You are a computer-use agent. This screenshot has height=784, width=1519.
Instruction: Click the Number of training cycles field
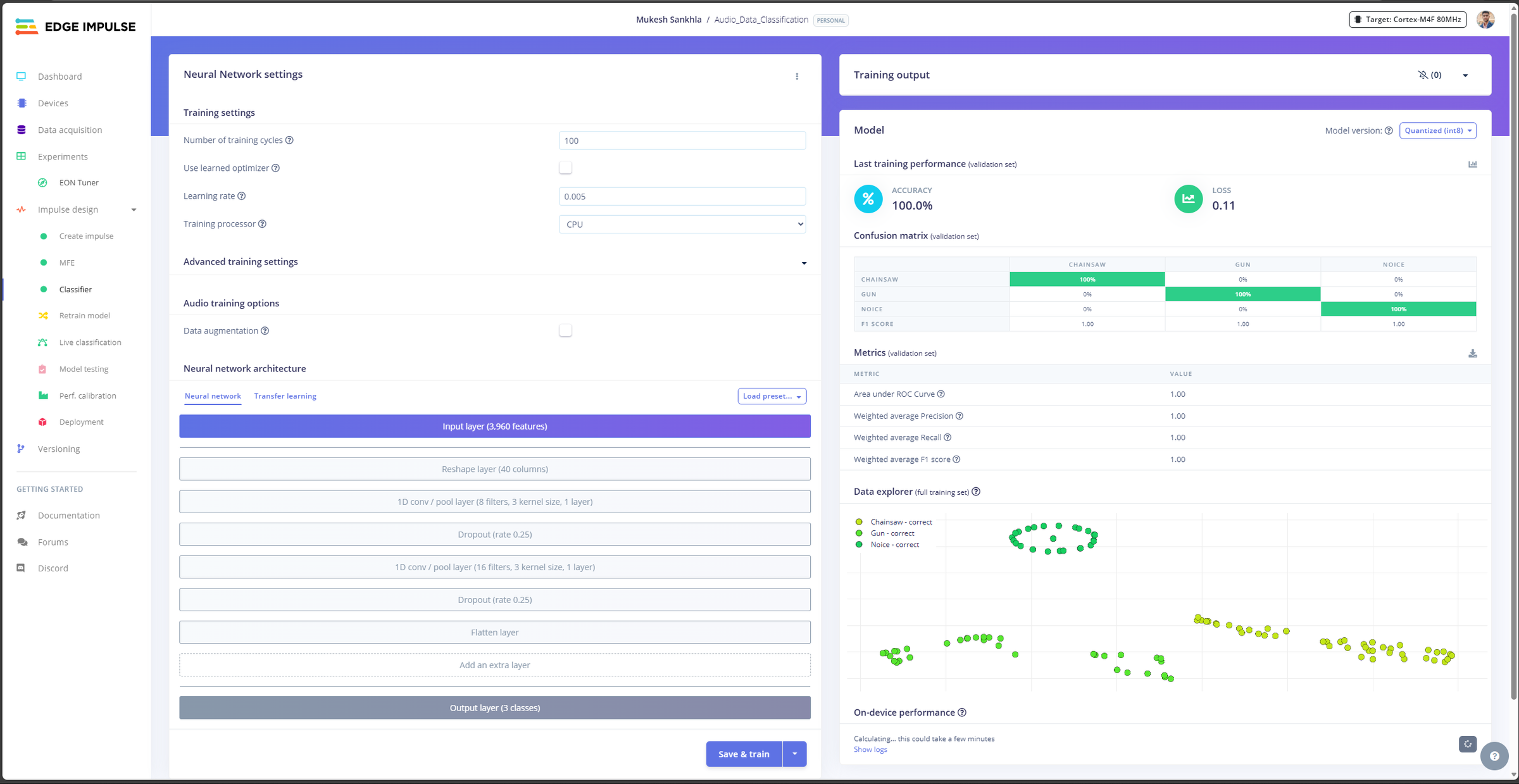click(x=682, y=140)
